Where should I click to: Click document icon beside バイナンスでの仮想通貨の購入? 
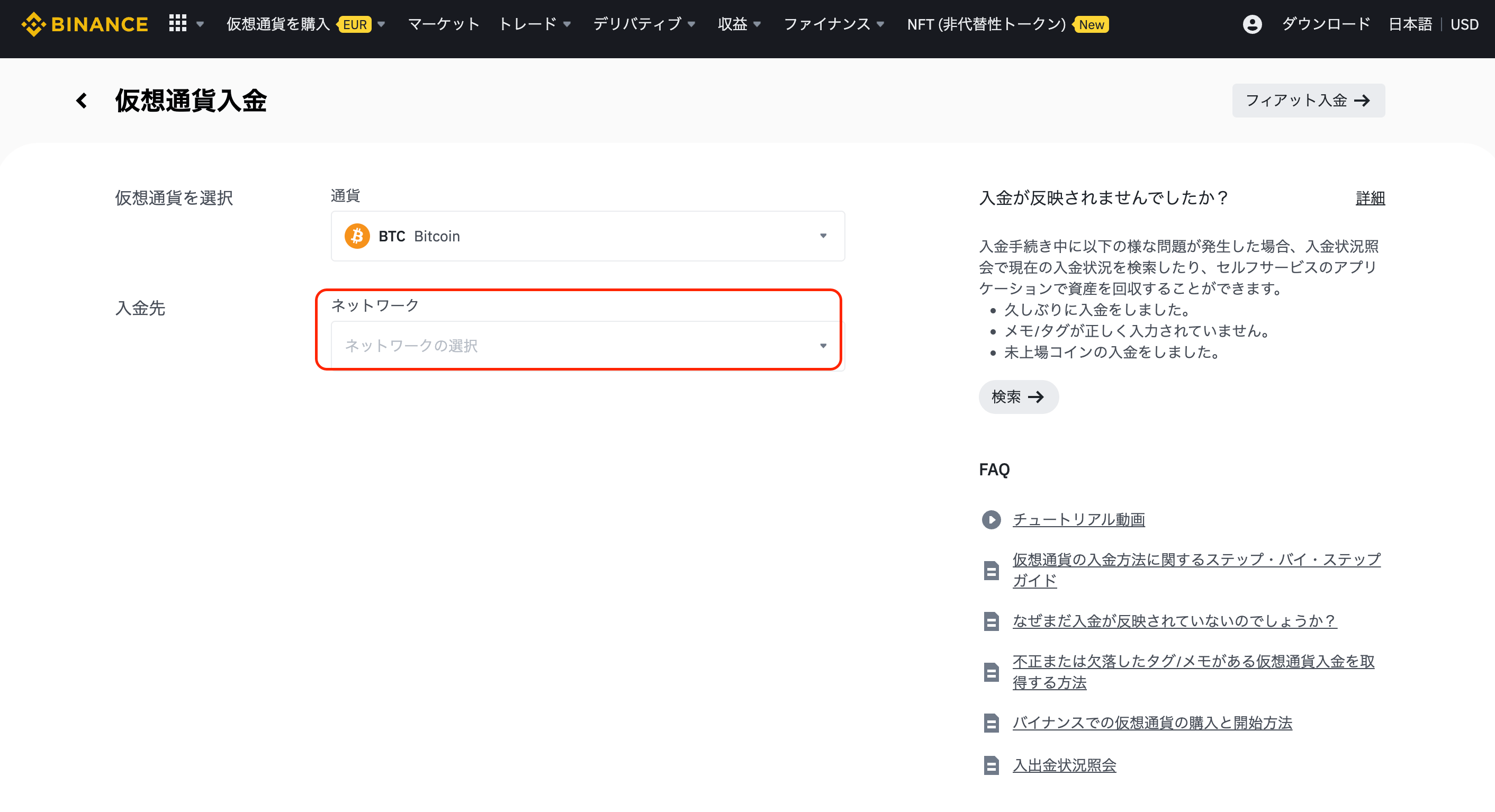pos(990,723)
